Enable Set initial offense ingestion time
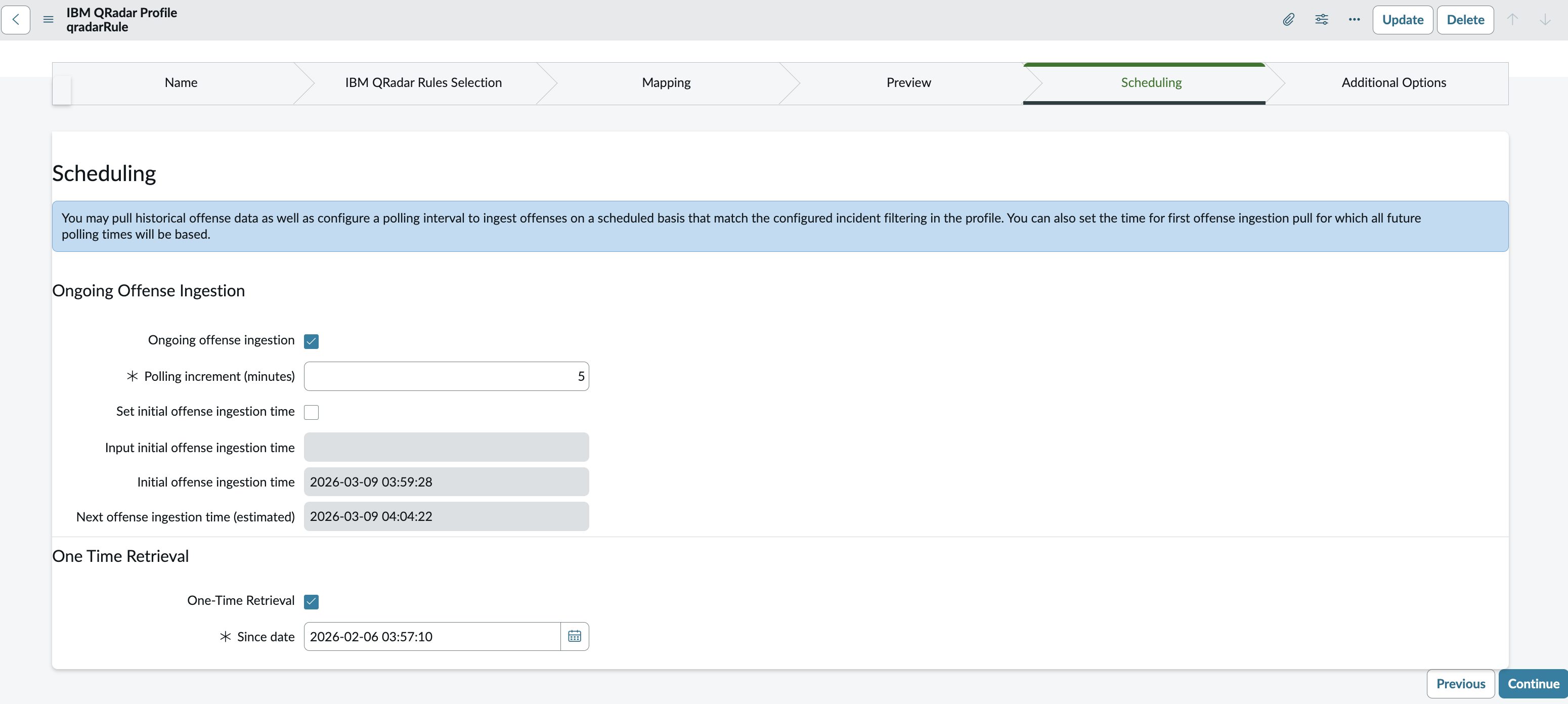Viewport: 1568px width, 704px height. click(311, 413)
